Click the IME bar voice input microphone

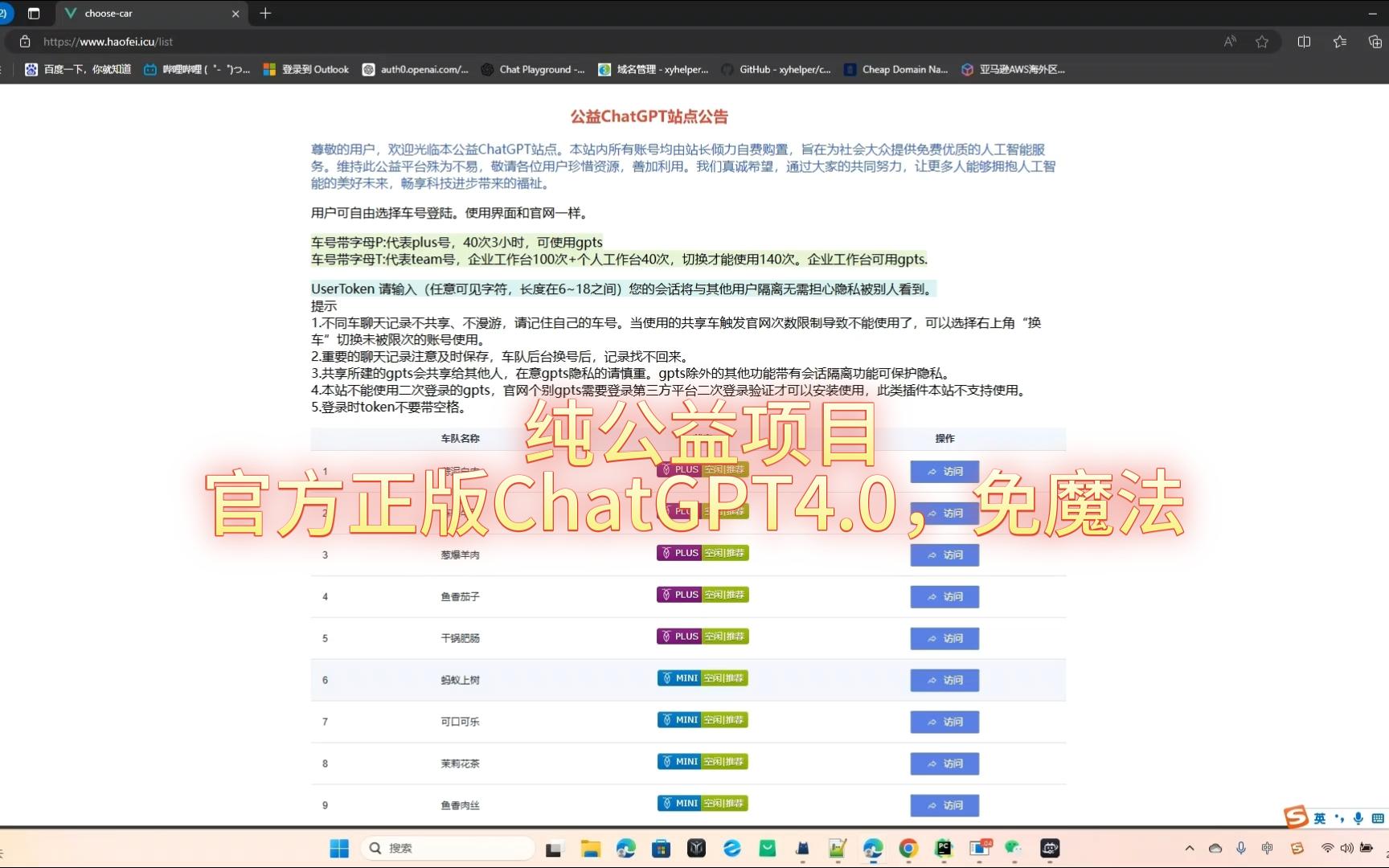[1358, 819]
